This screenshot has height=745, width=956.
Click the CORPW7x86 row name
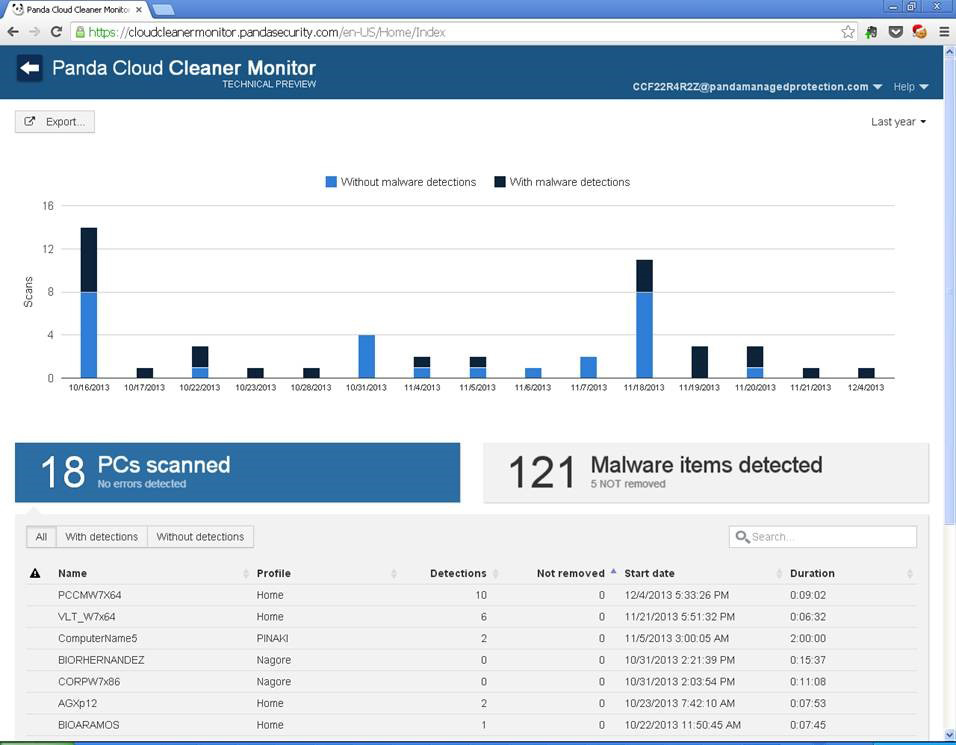89,682
